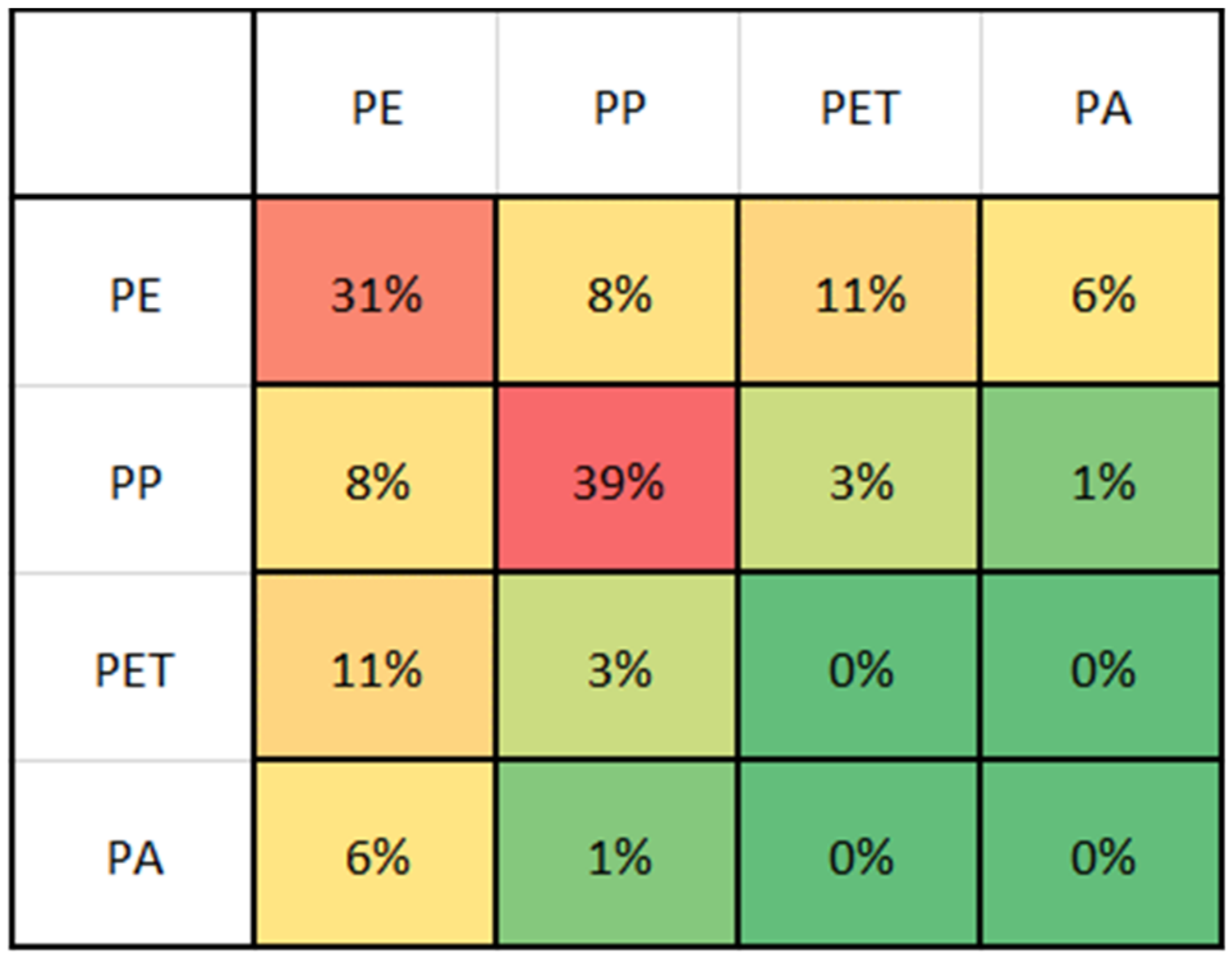The width and height of the screenshot is (1232, 957).
Task: Select the 0% cell at PET row, PET column
Action: click(860, 669)
